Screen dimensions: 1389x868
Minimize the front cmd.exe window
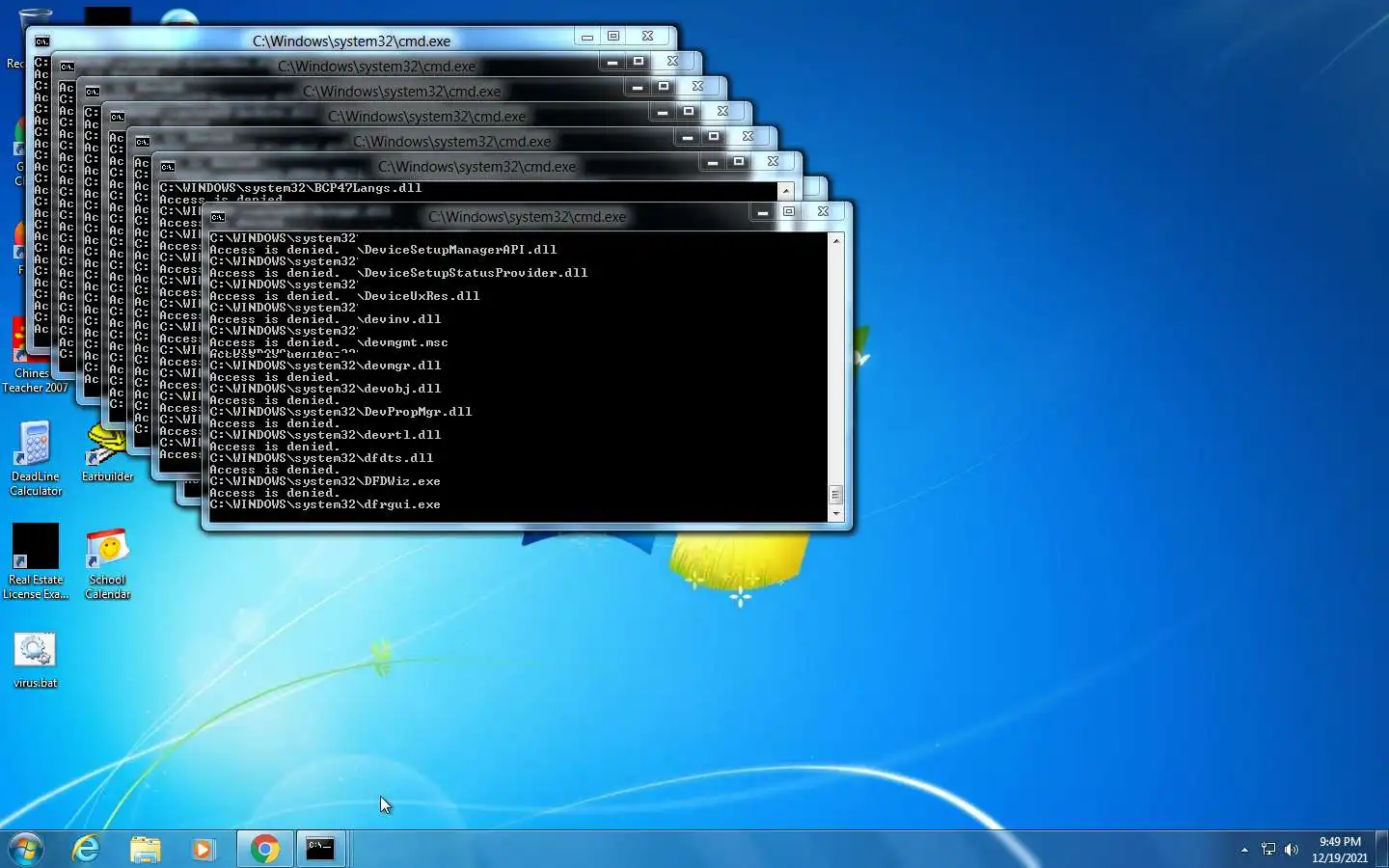pyautogui.click(x=762, y=212)
